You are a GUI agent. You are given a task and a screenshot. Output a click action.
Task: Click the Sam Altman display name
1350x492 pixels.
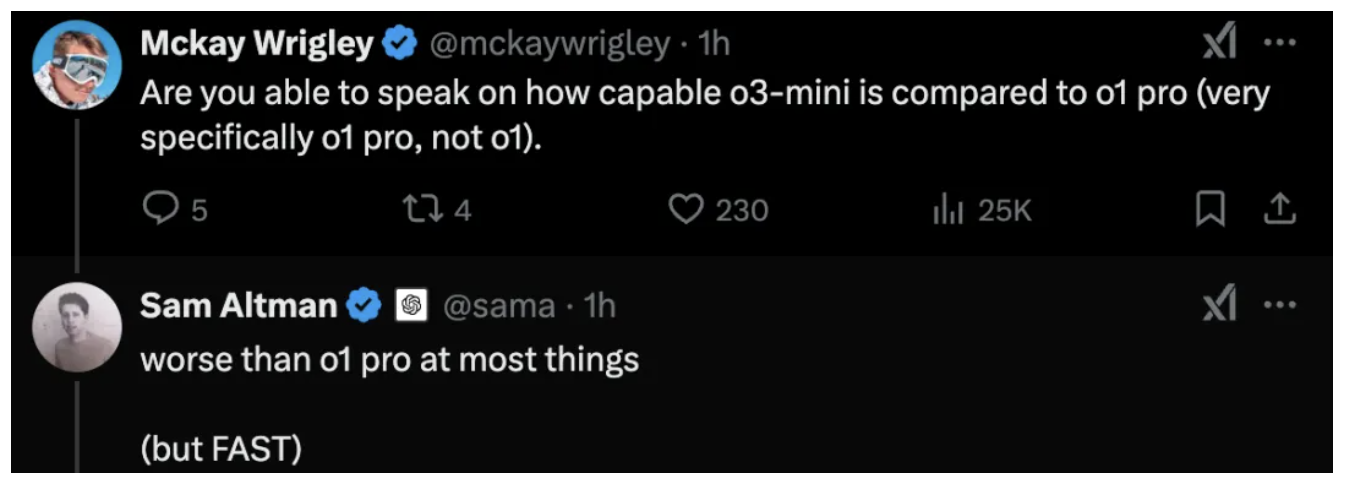tap(239, 305)
